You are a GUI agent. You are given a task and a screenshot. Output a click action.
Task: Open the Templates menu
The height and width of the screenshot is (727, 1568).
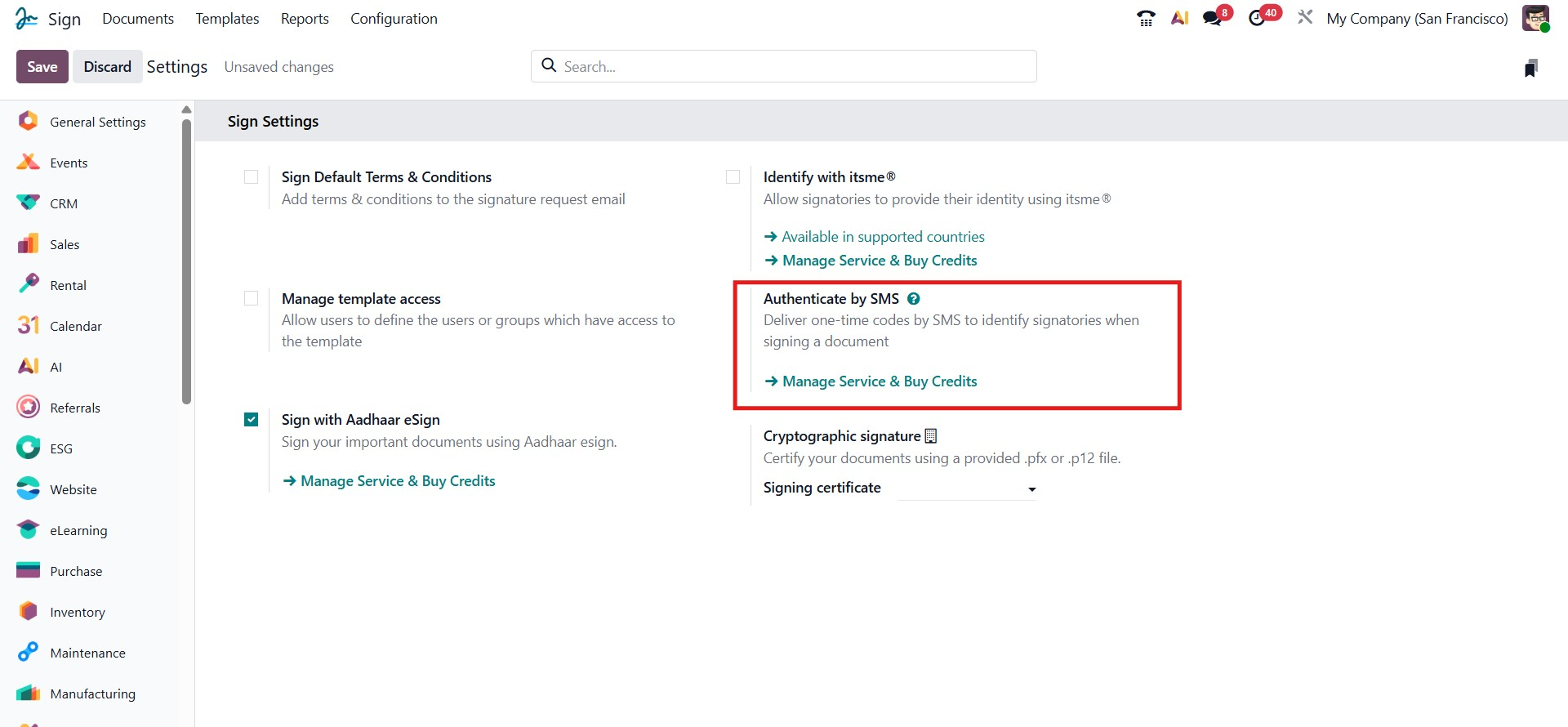pyautogui.click(x=227, y=19)
